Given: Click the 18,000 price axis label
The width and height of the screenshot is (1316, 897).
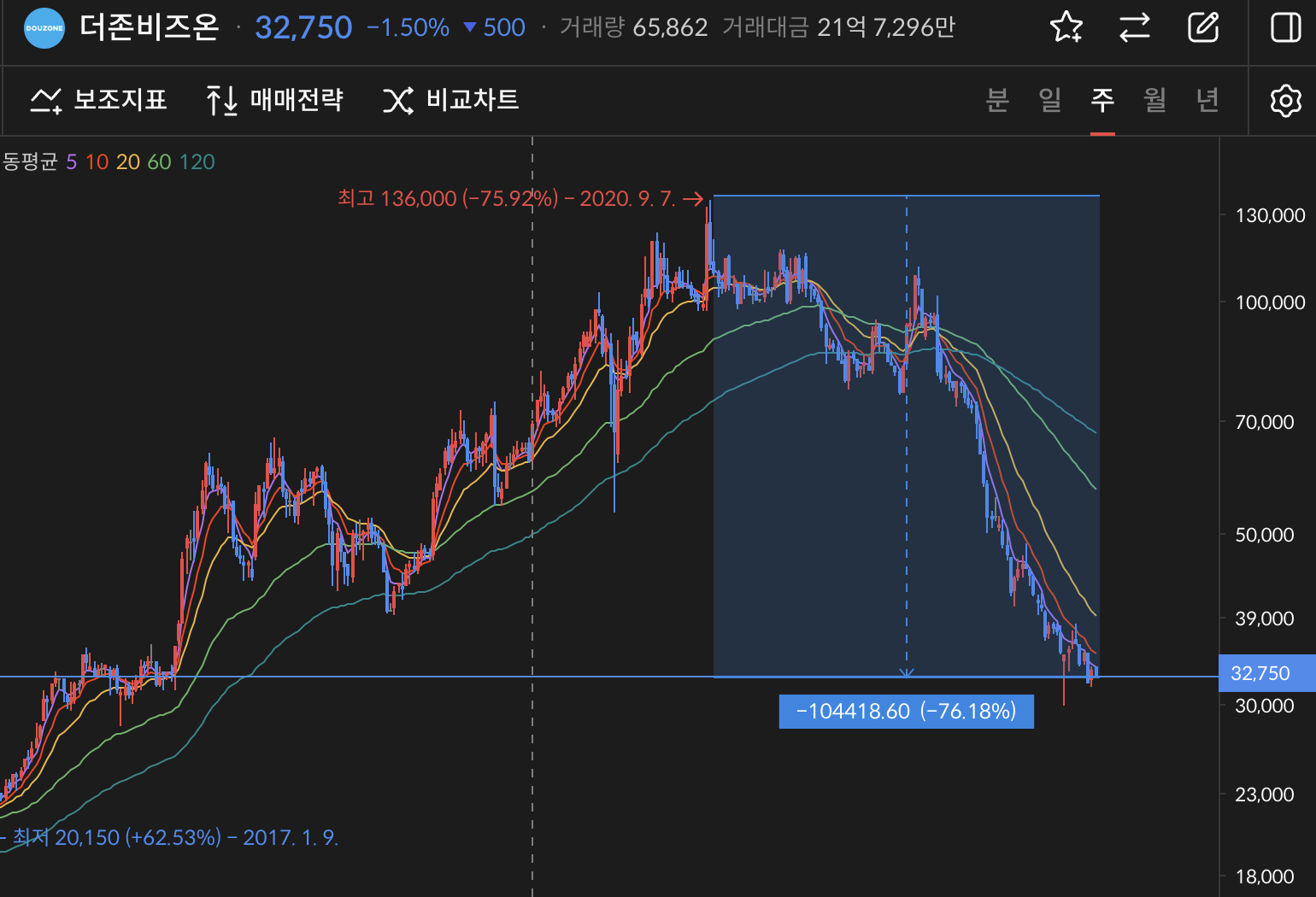Looking at the screenshot, I should pos(1265,876).
